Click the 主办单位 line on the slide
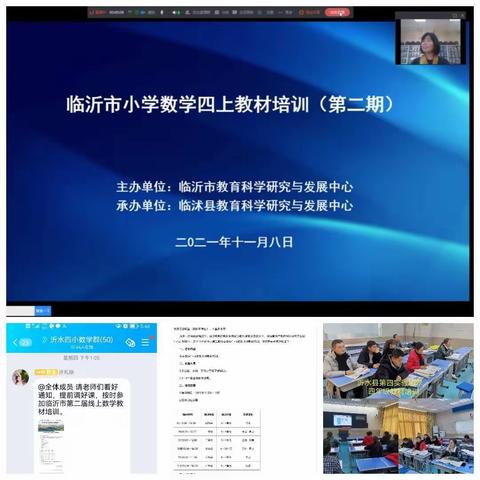The image size is (480, 480). point(234,187)
